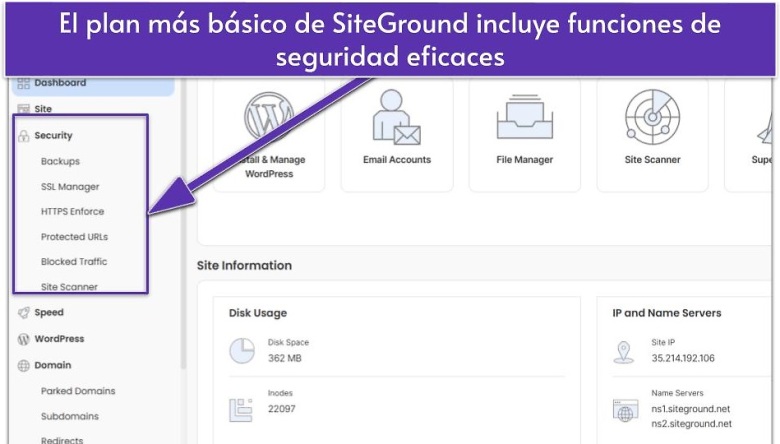Open SSL Manager in sidebar
Screen dimensions: 780x444
pos(70,186)
